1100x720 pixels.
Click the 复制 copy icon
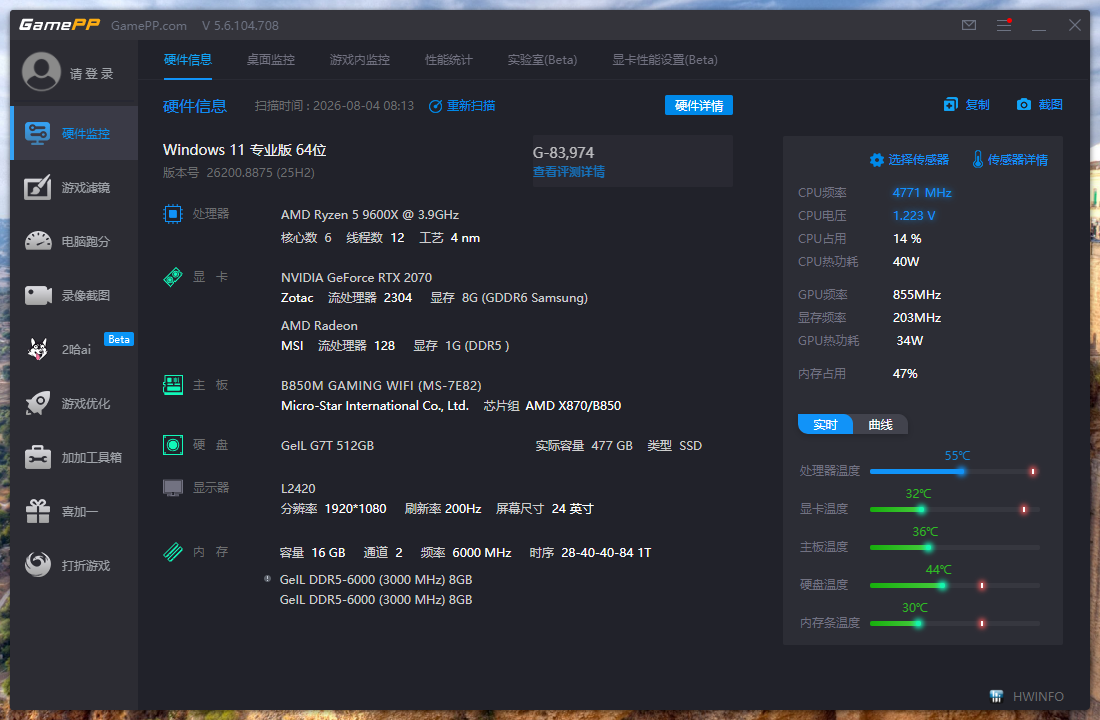point(951,105)
